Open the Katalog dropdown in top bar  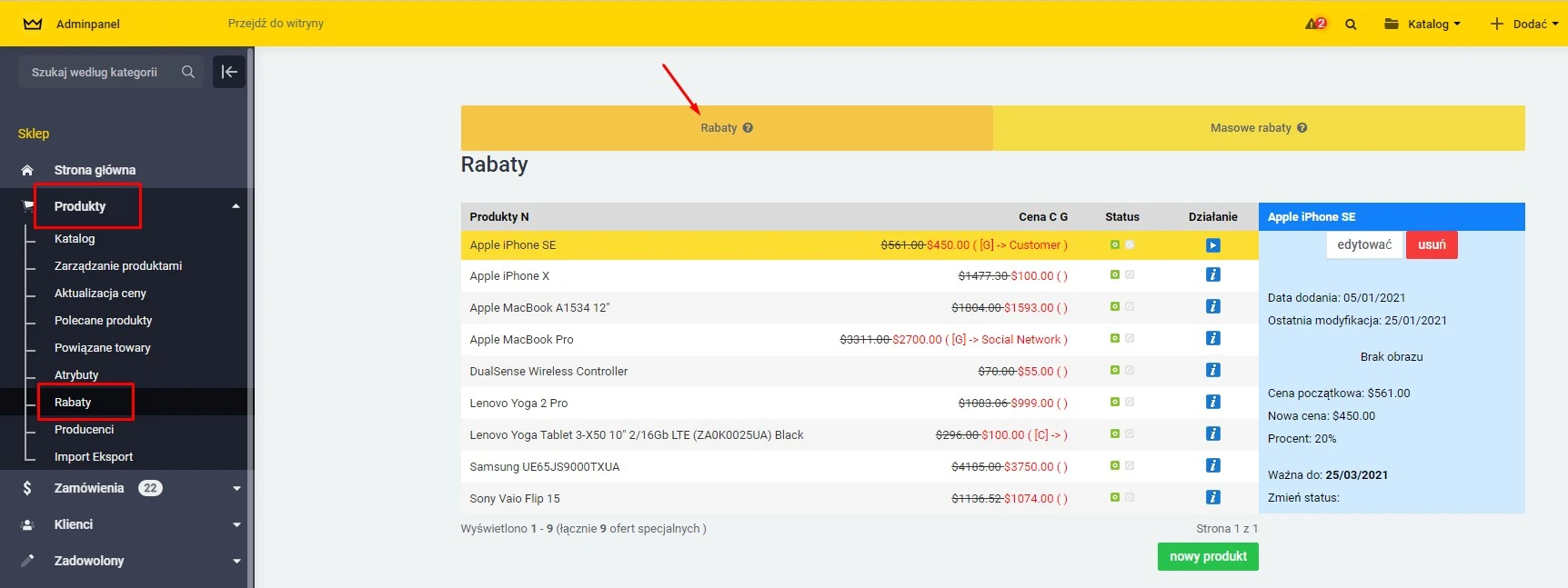click(1422, 25)
